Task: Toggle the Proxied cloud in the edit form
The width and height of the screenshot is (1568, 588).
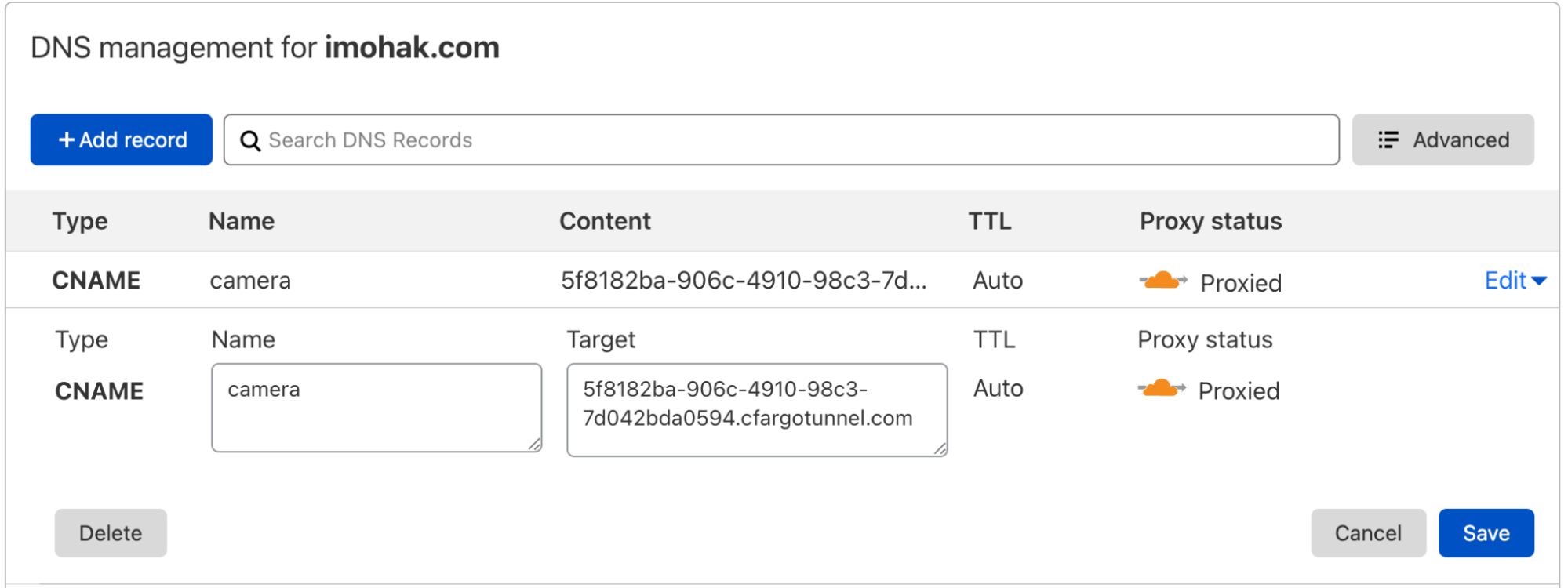Action: (1161, 389)
